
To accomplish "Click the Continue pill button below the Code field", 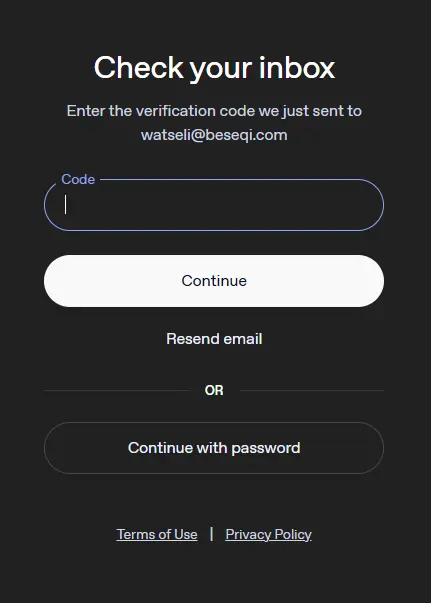I will point(214,281).
